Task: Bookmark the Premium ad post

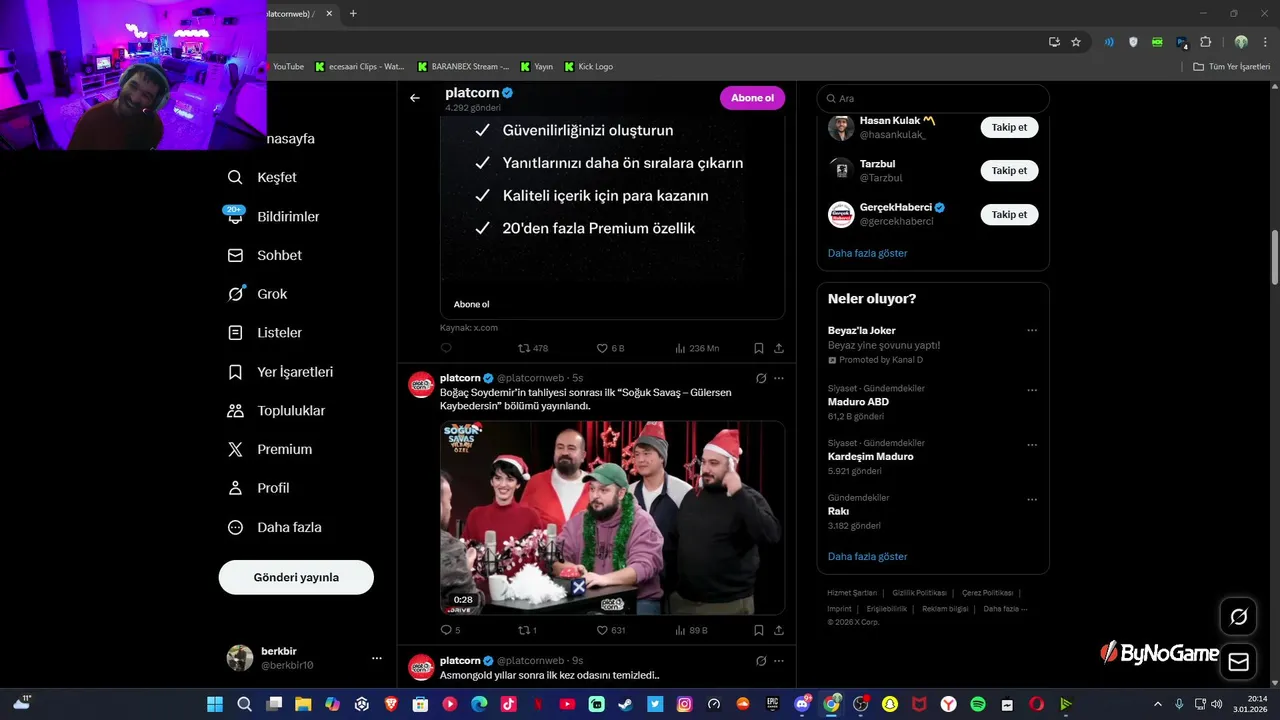Action: pyautogui.click(x=759, y=348)
